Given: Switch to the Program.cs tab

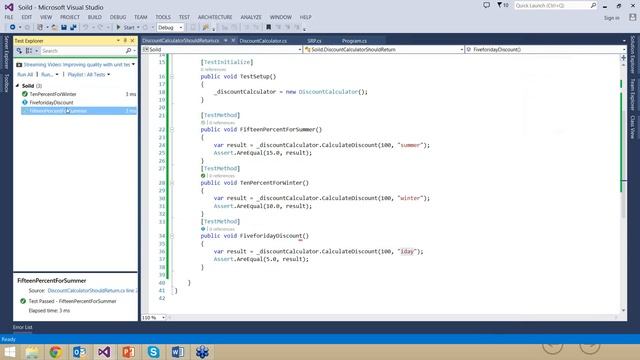Looking at the screenshot, I should click(x=354, y=41).
